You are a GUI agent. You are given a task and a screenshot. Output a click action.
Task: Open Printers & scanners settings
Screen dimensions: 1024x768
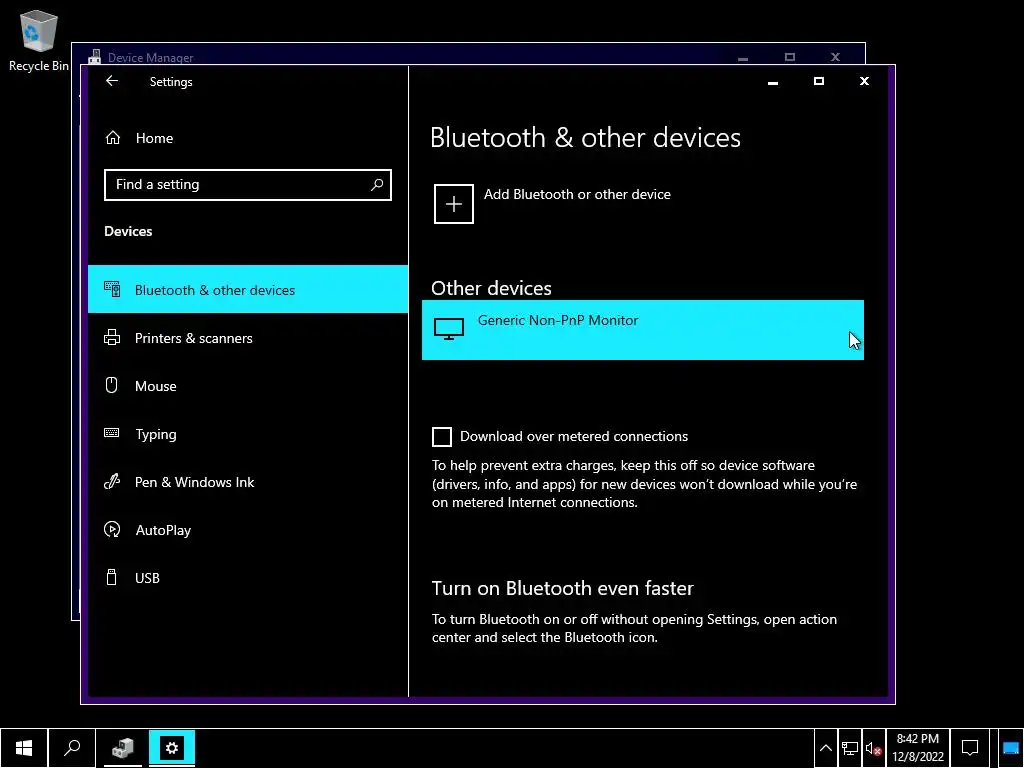tap(248, 338)
